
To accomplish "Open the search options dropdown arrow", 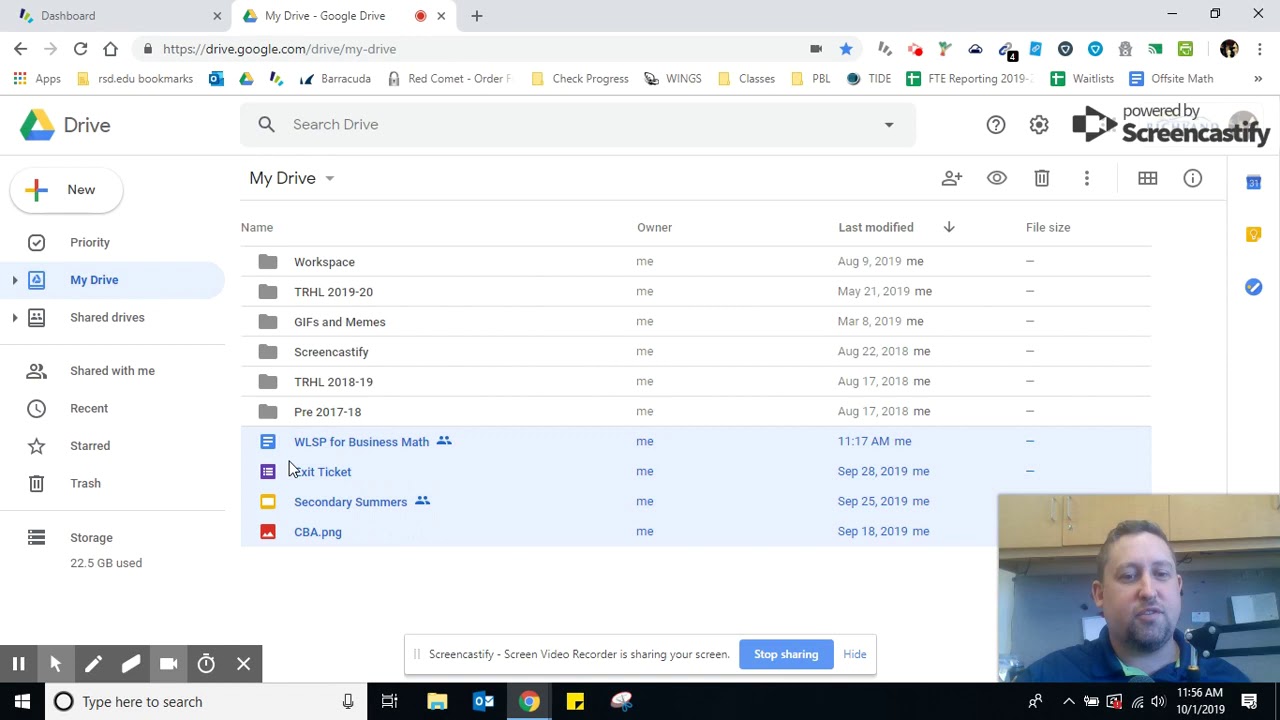I will 889,125.
